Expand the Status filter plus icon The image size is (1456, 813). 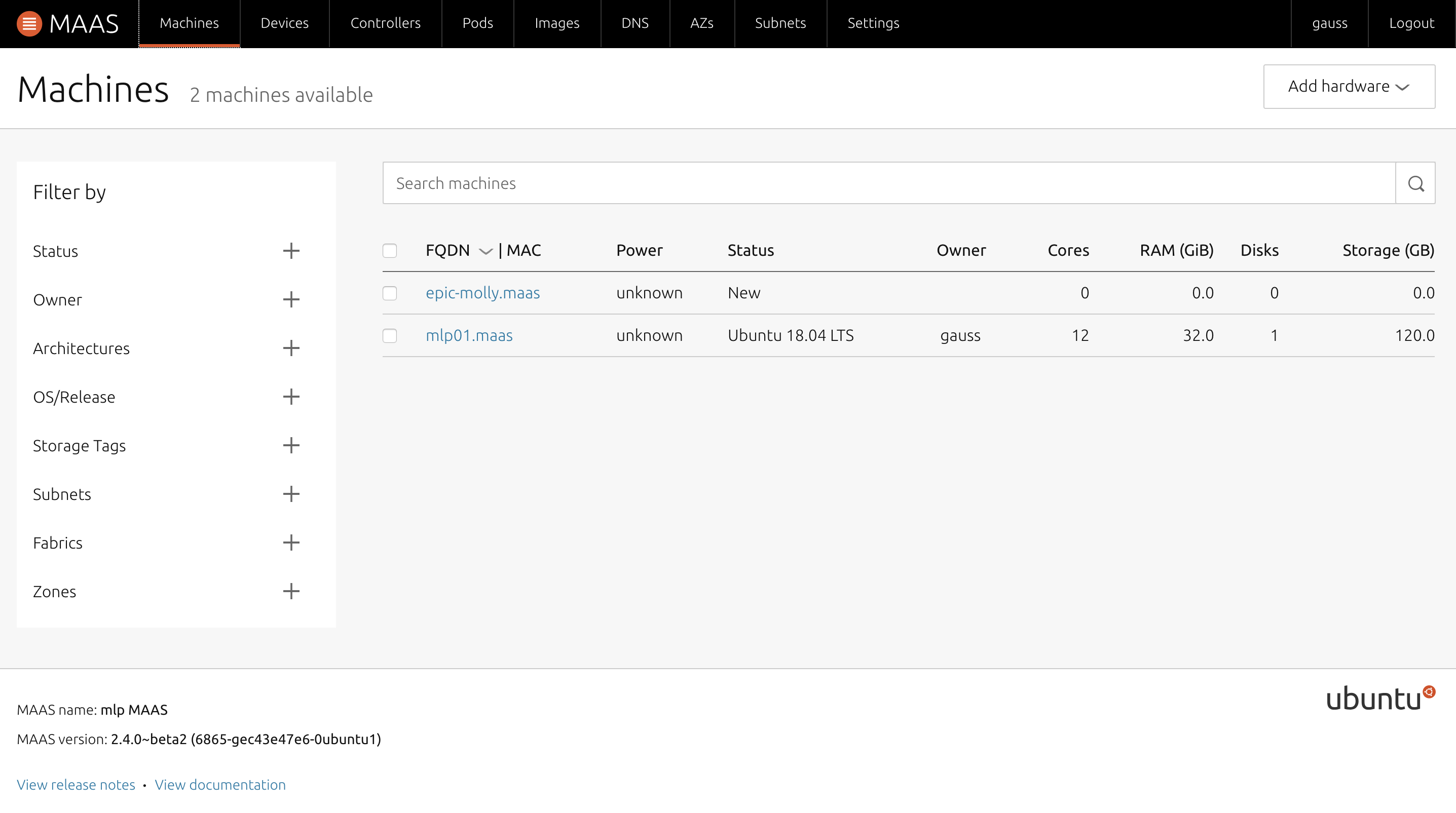(291, 251)
